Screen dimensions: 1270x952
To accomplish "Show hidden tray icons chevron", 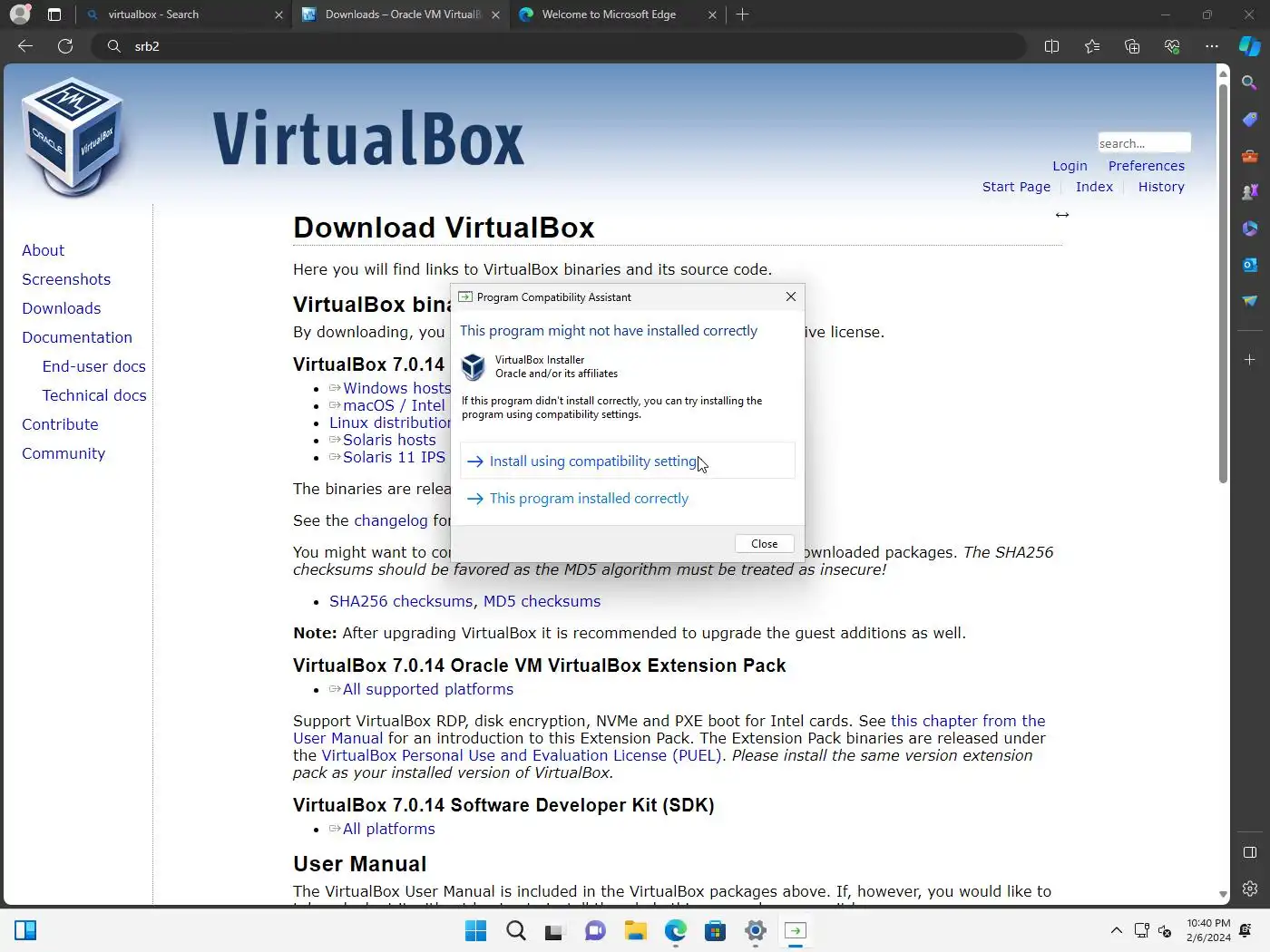I will 1117,931.
